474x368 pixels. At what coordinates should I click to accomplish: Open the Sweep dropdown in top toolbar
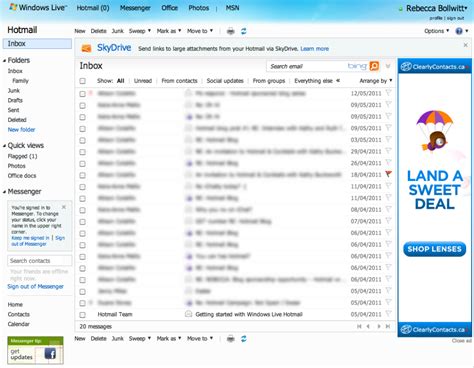140,31
